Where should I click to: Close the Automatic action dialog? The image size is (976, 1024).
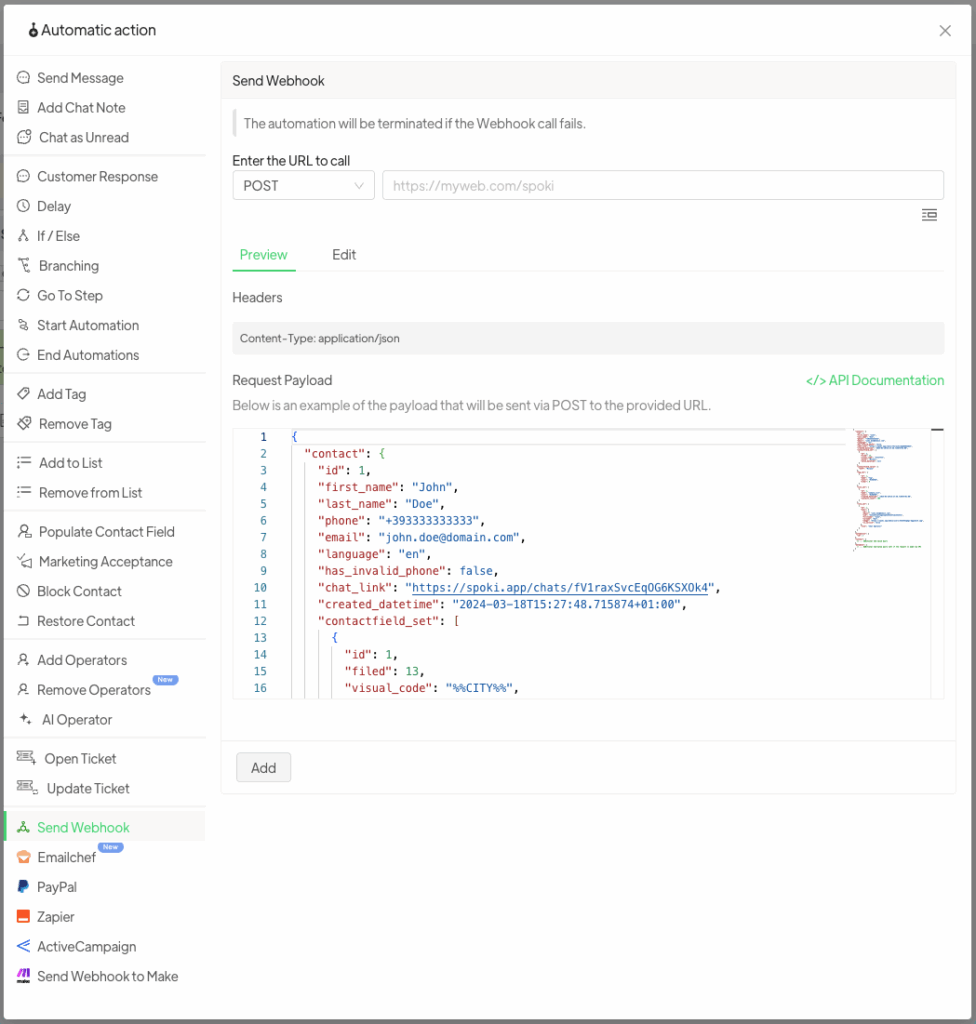coord(945,31)
